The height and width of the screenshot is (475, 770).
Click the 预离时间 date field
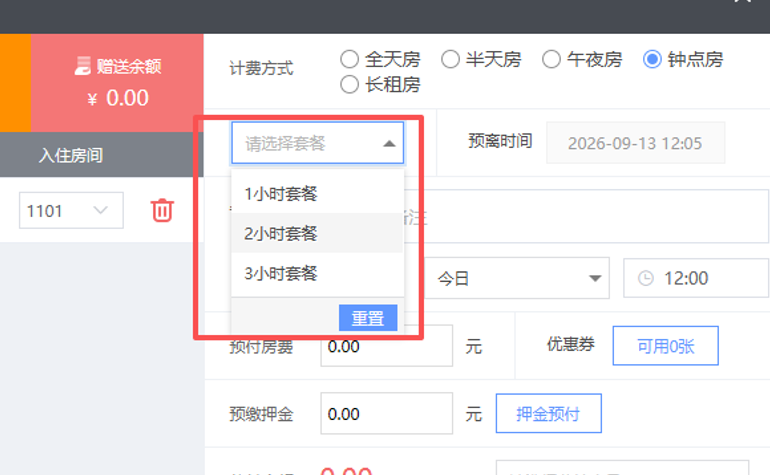tap(635, 143)
